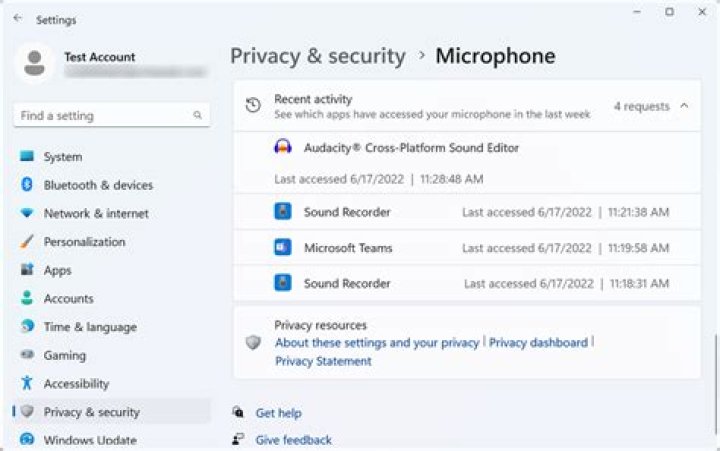Click Privacy & security breadcrumb
Screen dimensions: 720x451
click(x=318, y=56)
